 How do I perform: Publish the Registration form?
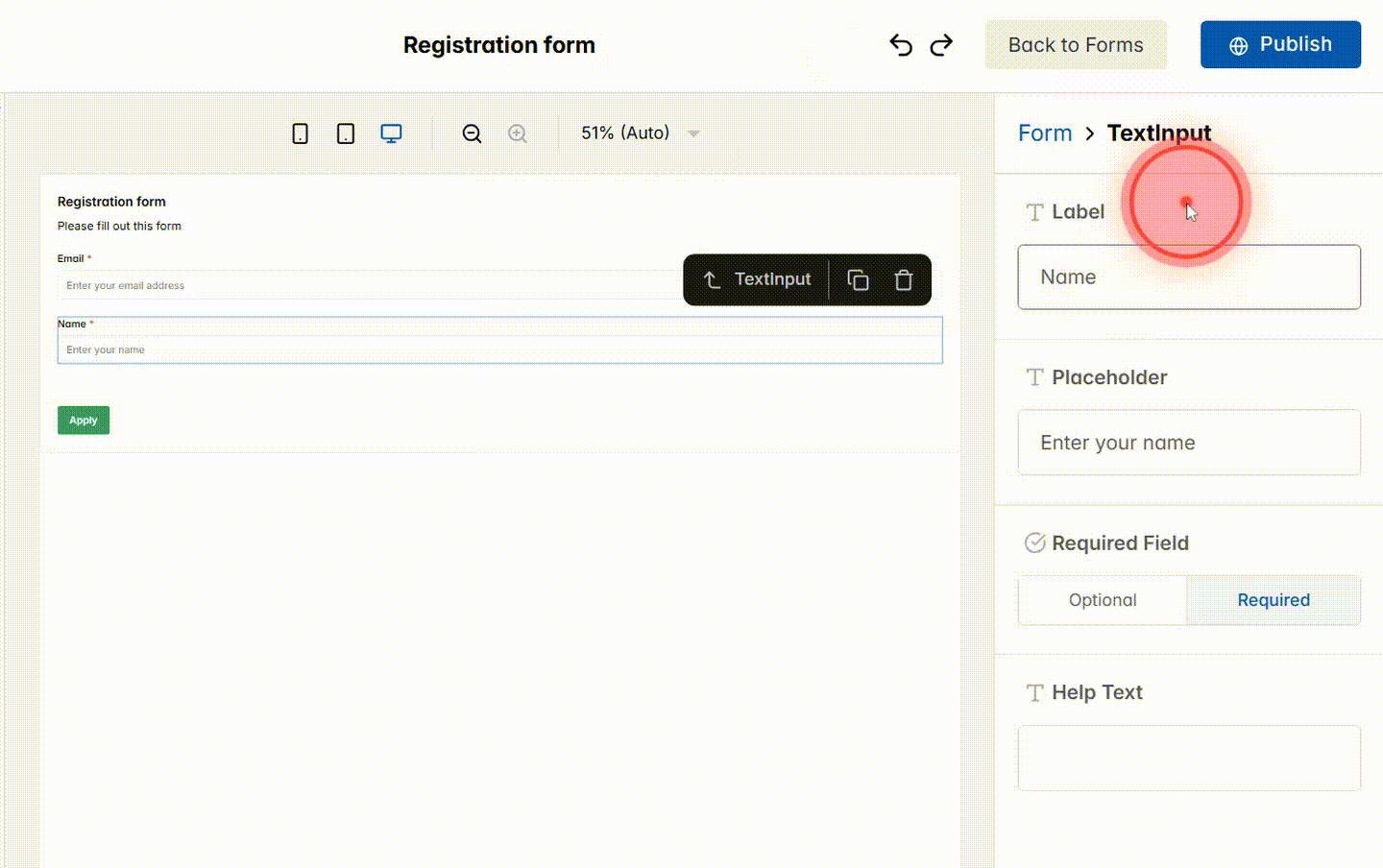pos(1280,44)
